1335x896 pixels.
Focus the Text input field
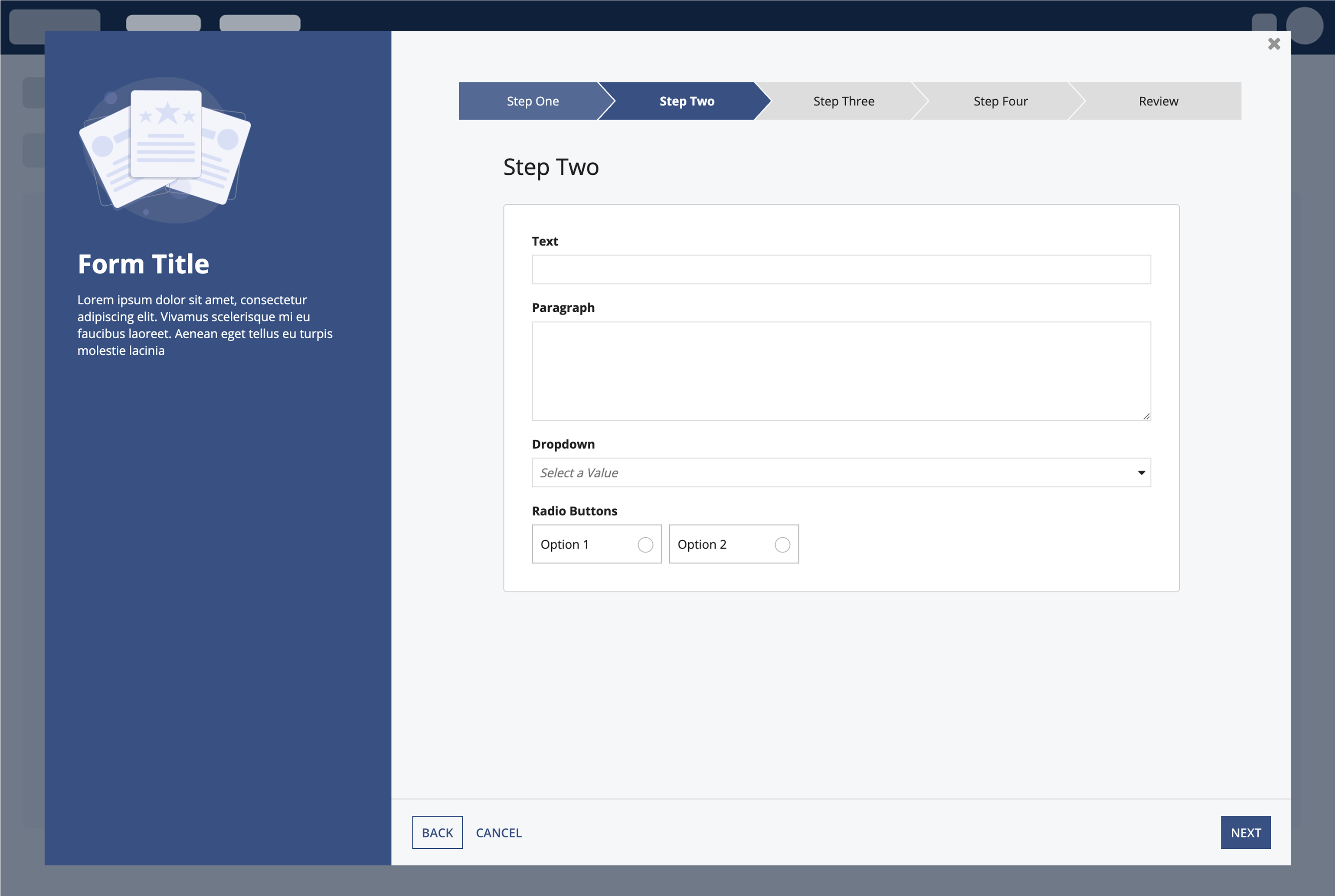(841, 269)
